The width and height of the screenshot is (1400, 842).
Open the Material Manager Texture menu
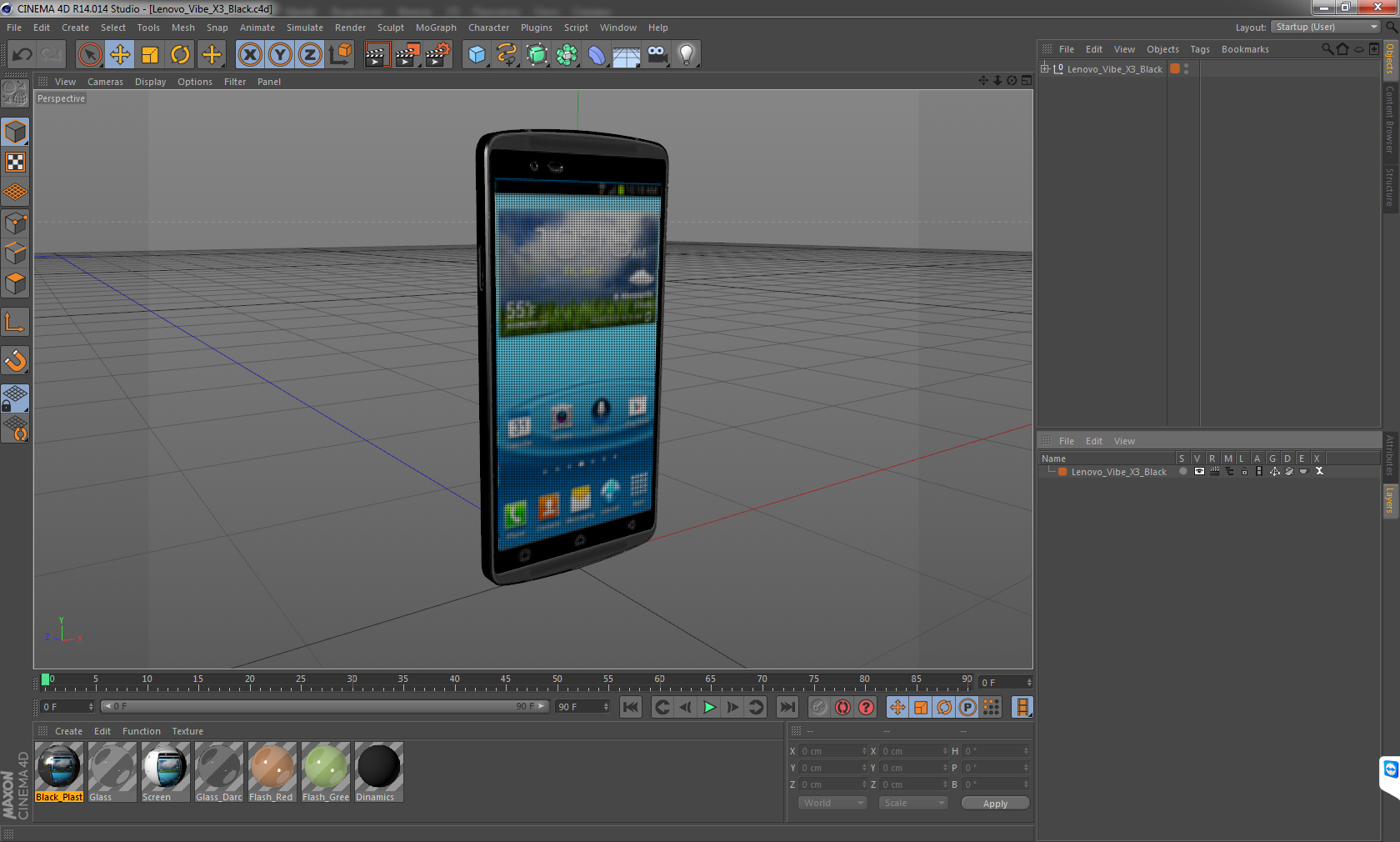click(x=187, y=731)
